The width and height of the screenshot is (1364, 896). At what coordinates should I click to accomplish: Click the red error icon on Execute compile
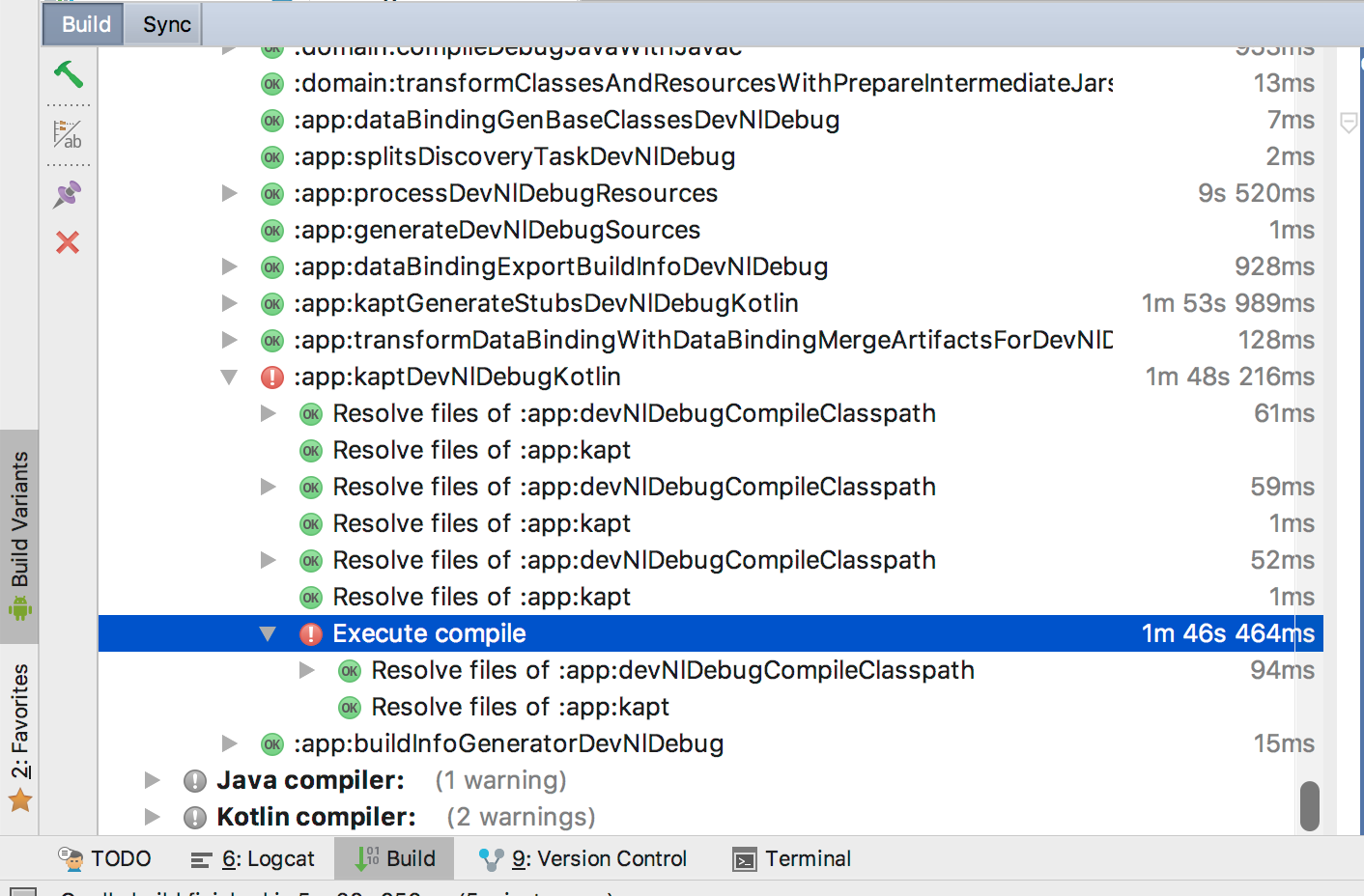tap(310, 634)
